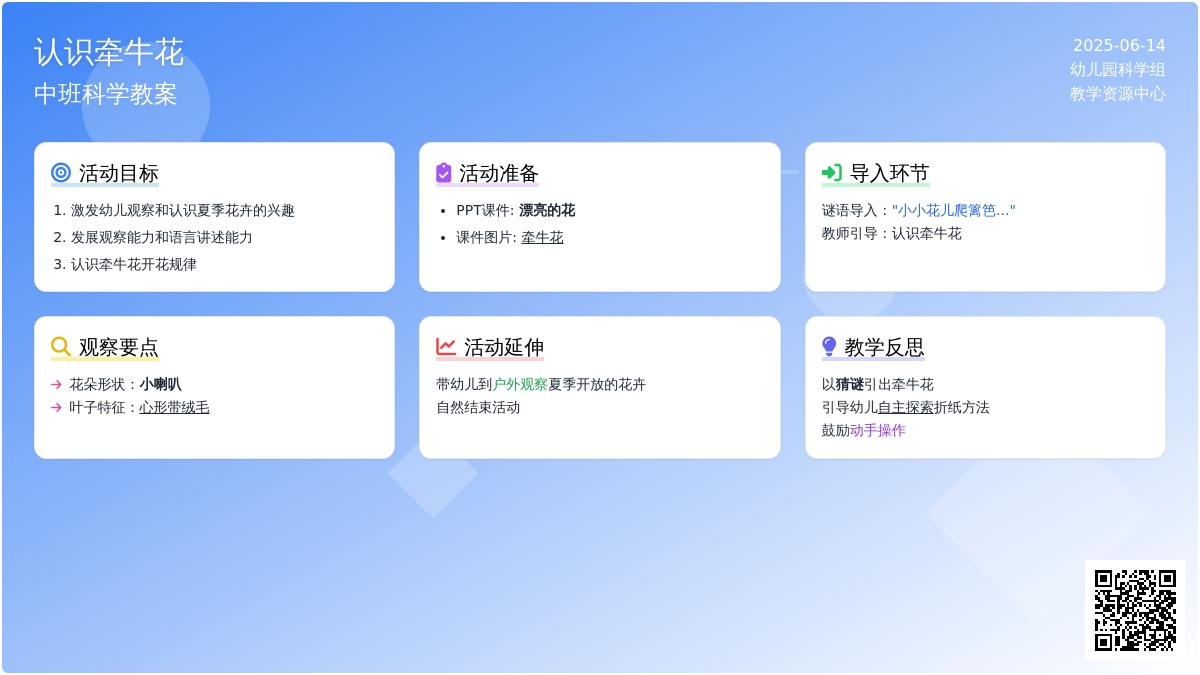Image resolution: width=1200 pixels, height=675 pixels.
Task: Click the magnifier icon beside 观察要点
Action: [x=61, y=347]
